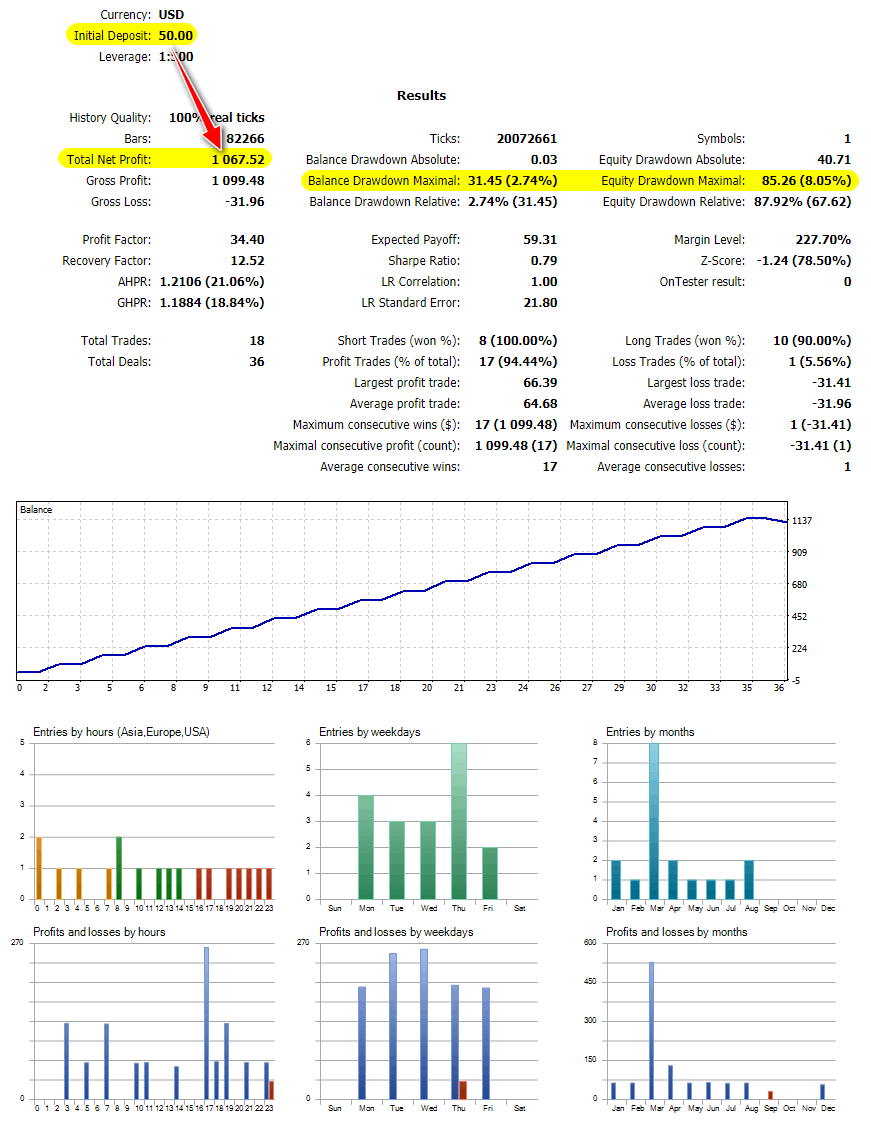The height and width of the screenshot is (1134, 871).
Task: Click the Recovery Factor value 12.52
Action: [247, 260]
